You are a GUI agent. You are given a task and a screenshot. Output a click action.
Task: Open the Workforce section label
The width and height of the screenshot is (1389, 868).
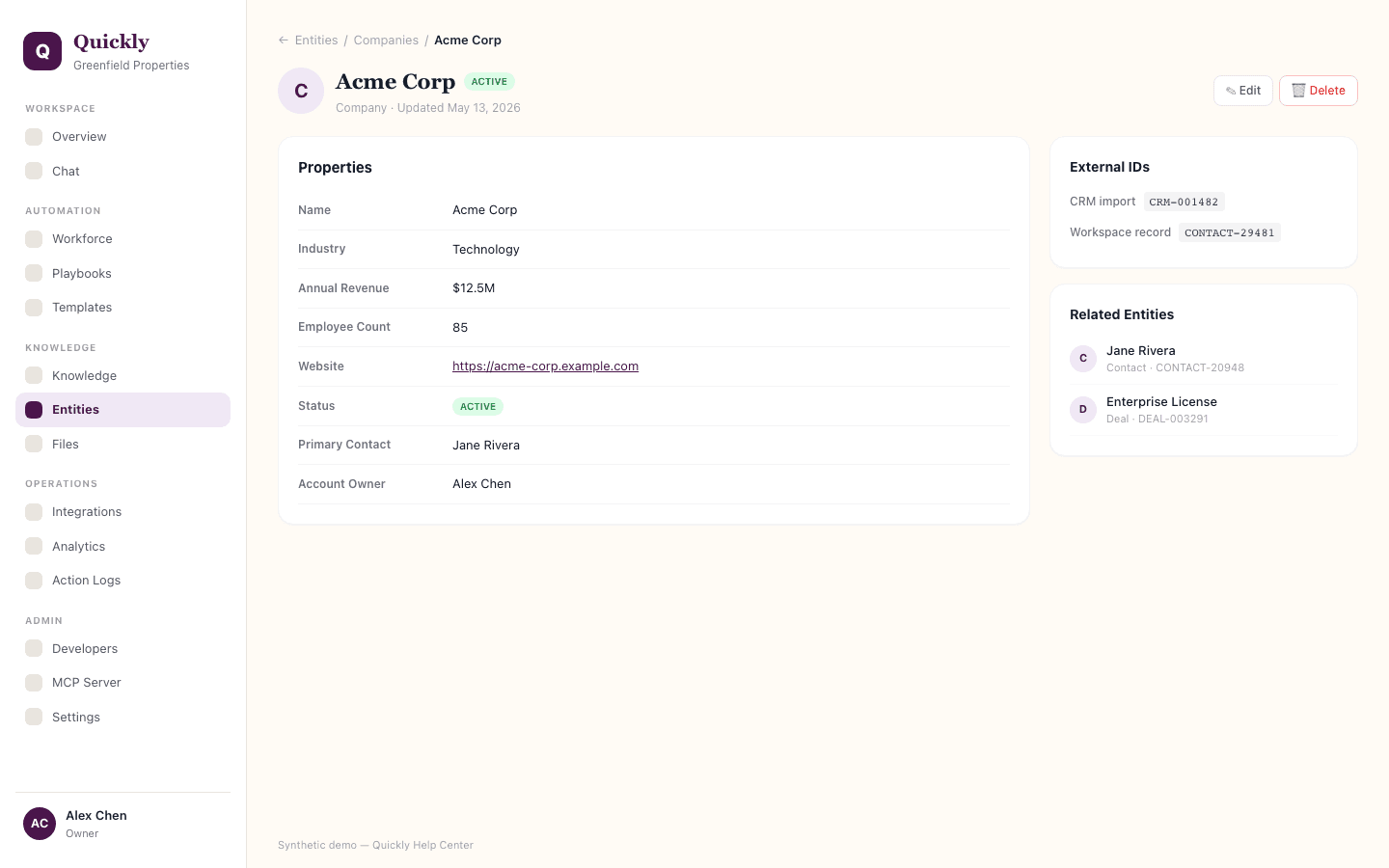[82, 239]
